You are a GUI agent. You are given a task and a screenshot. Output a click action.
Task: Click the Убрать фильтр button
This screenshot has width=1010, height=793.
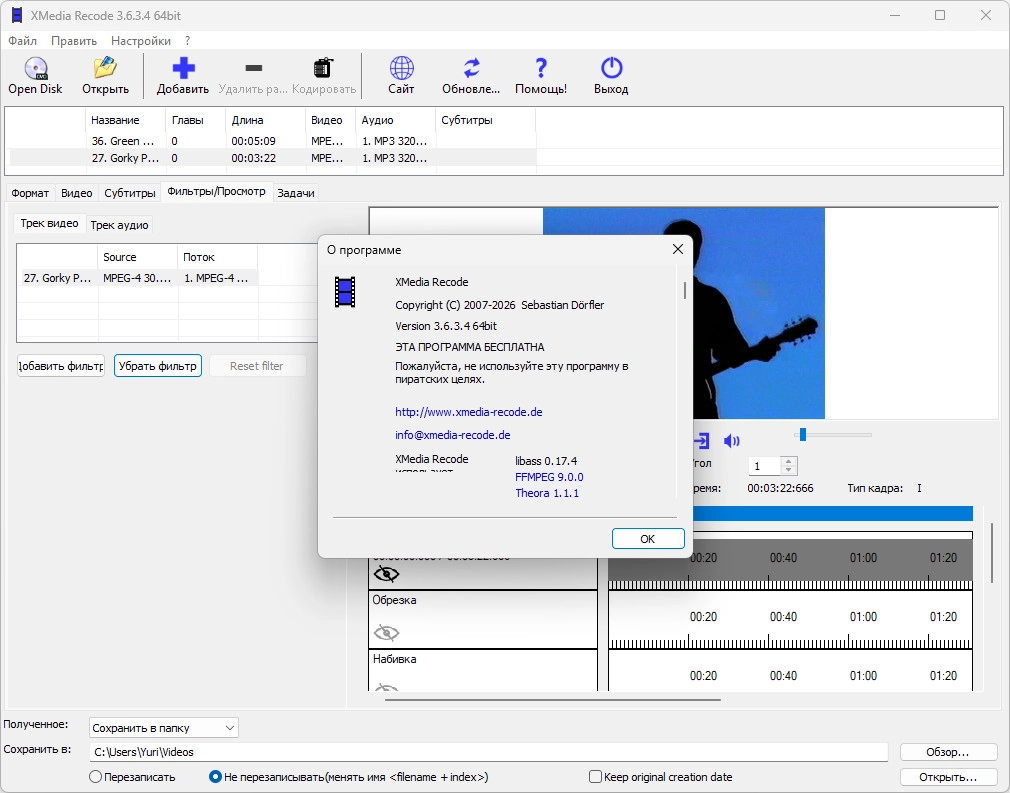(158, 366)
